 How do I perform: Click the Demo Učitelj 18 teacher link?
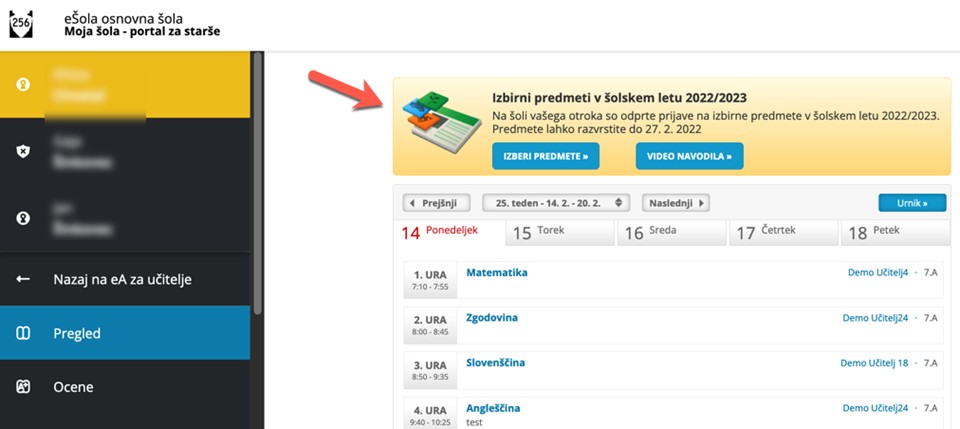point(874,363)
